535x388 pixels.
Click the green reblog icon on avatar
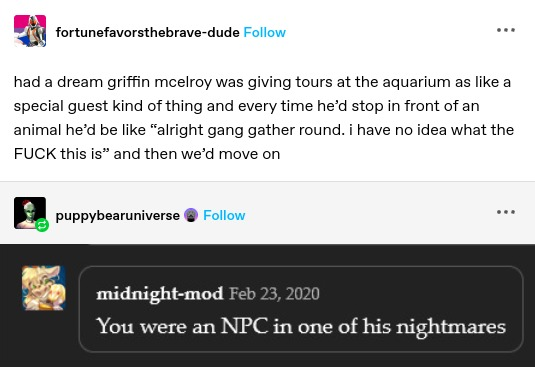click(x=42, y=225)
